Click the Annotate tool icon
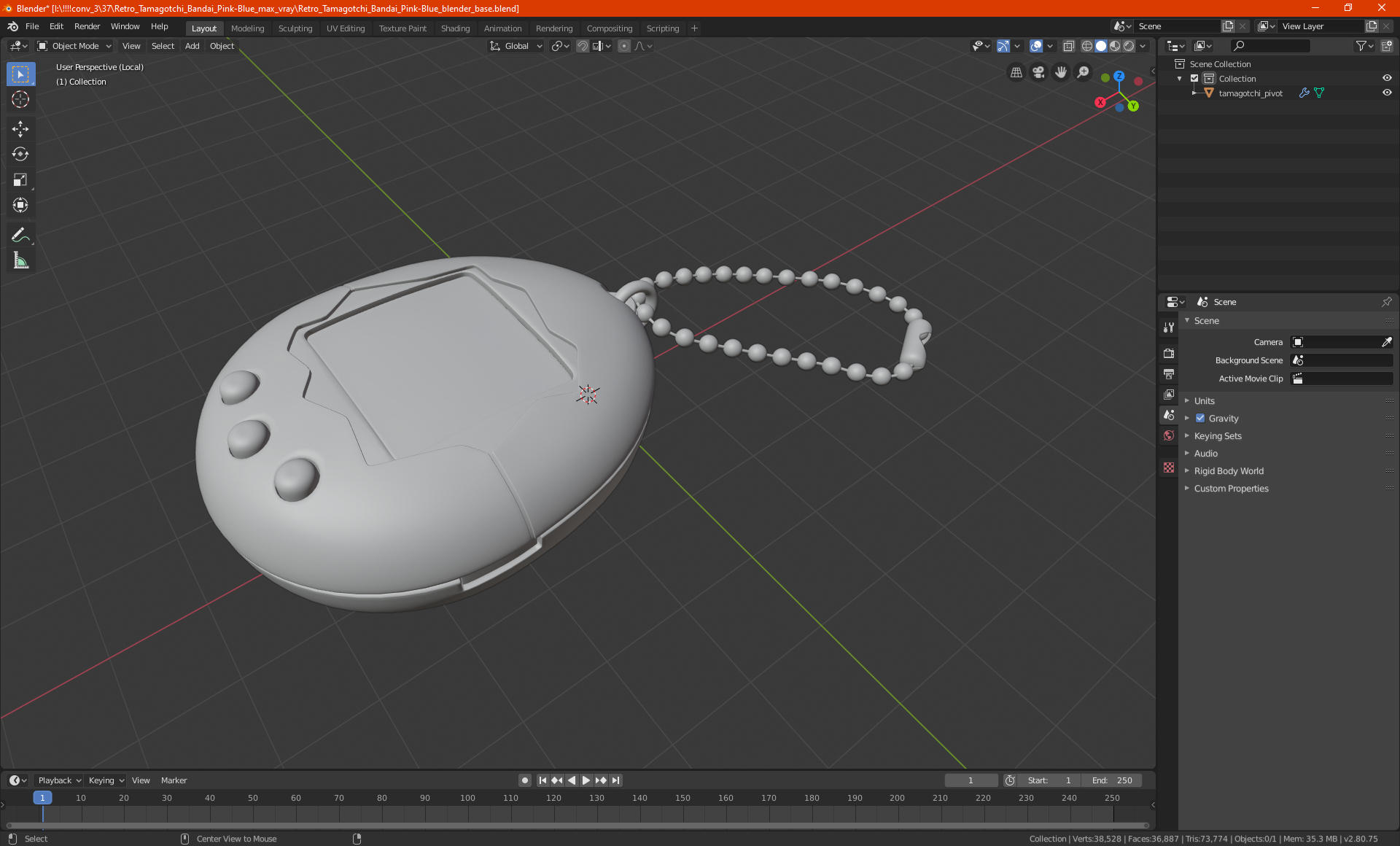Viewport: 1400px width, 846px height. pos(19,234)
